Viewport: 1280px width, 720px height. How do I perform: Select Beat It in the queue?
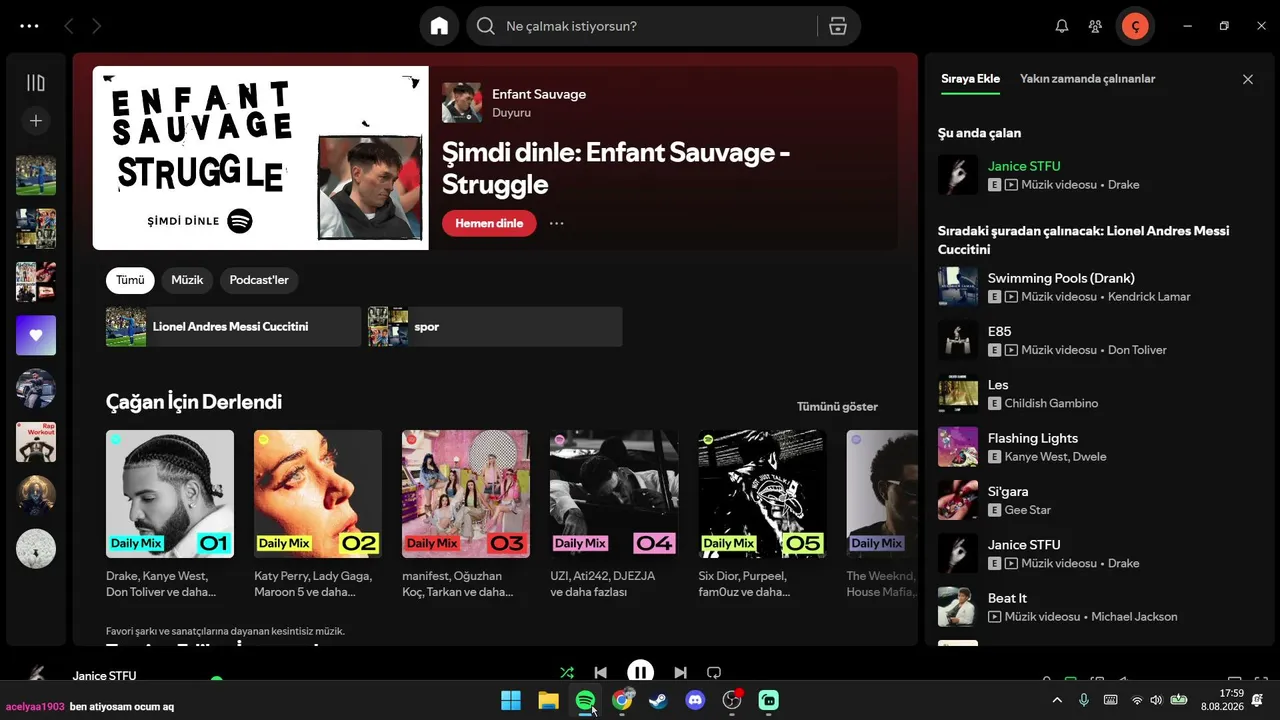[x=1007, y=598]
